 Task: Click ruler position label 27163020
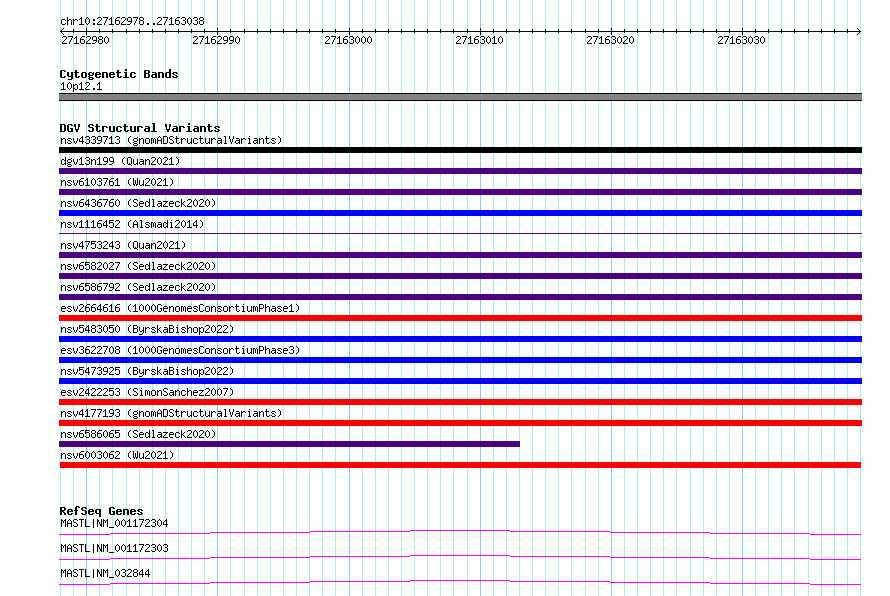click(610, 40)
